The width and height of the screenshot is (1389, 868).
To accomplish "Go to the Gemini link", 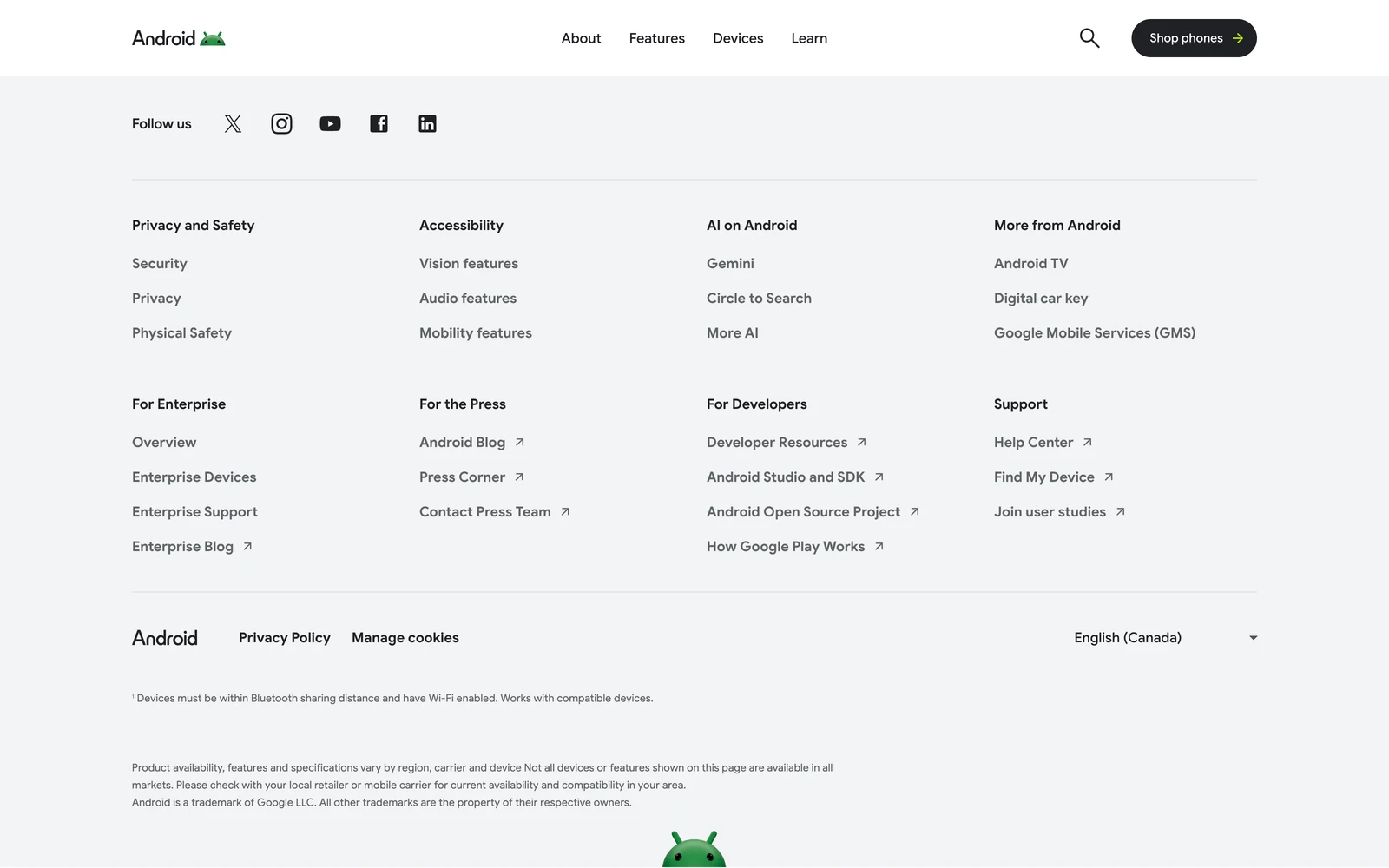I will pyautogui.click(x=730, y=264).
